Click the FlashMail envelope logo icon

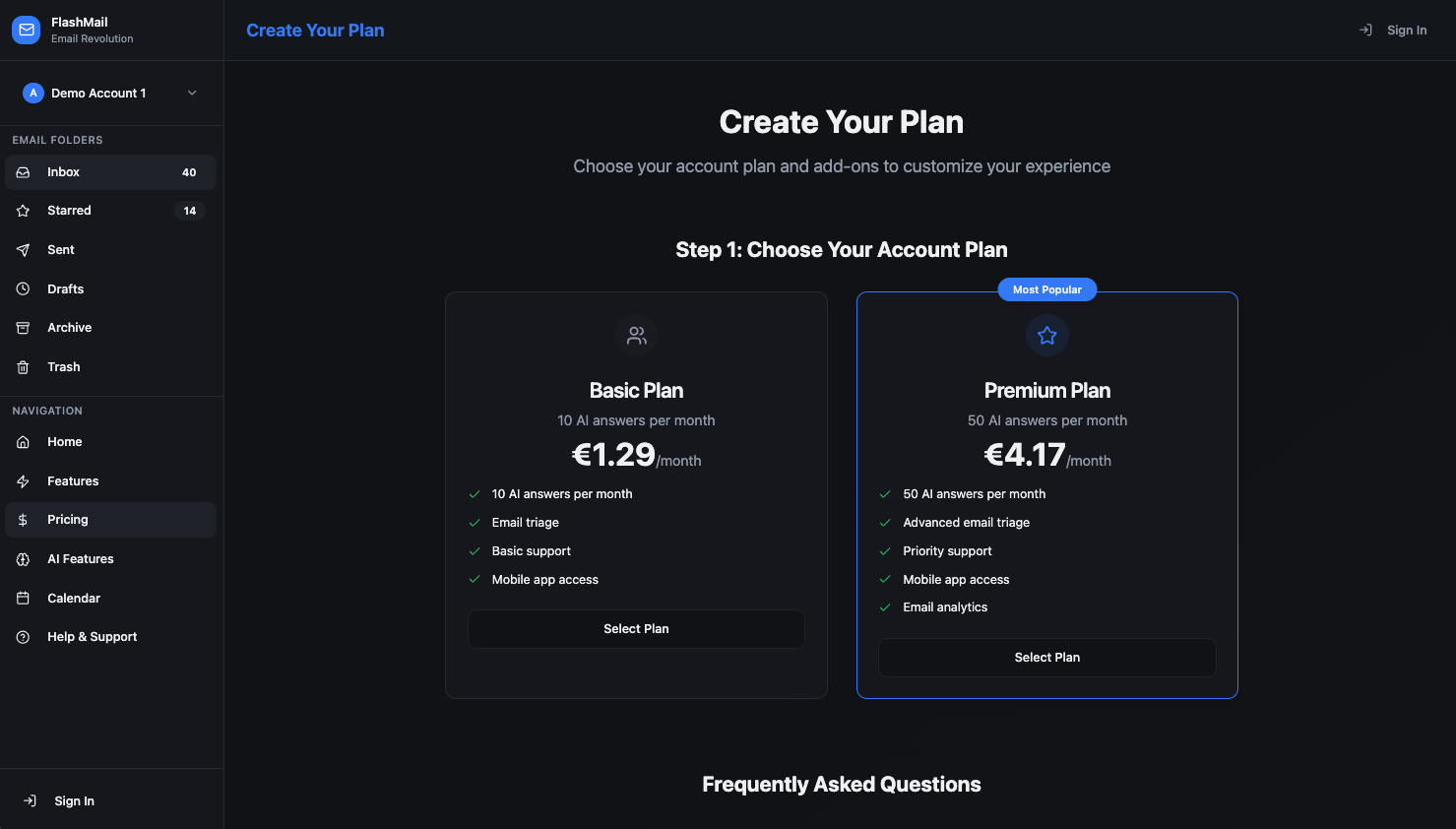27,30
